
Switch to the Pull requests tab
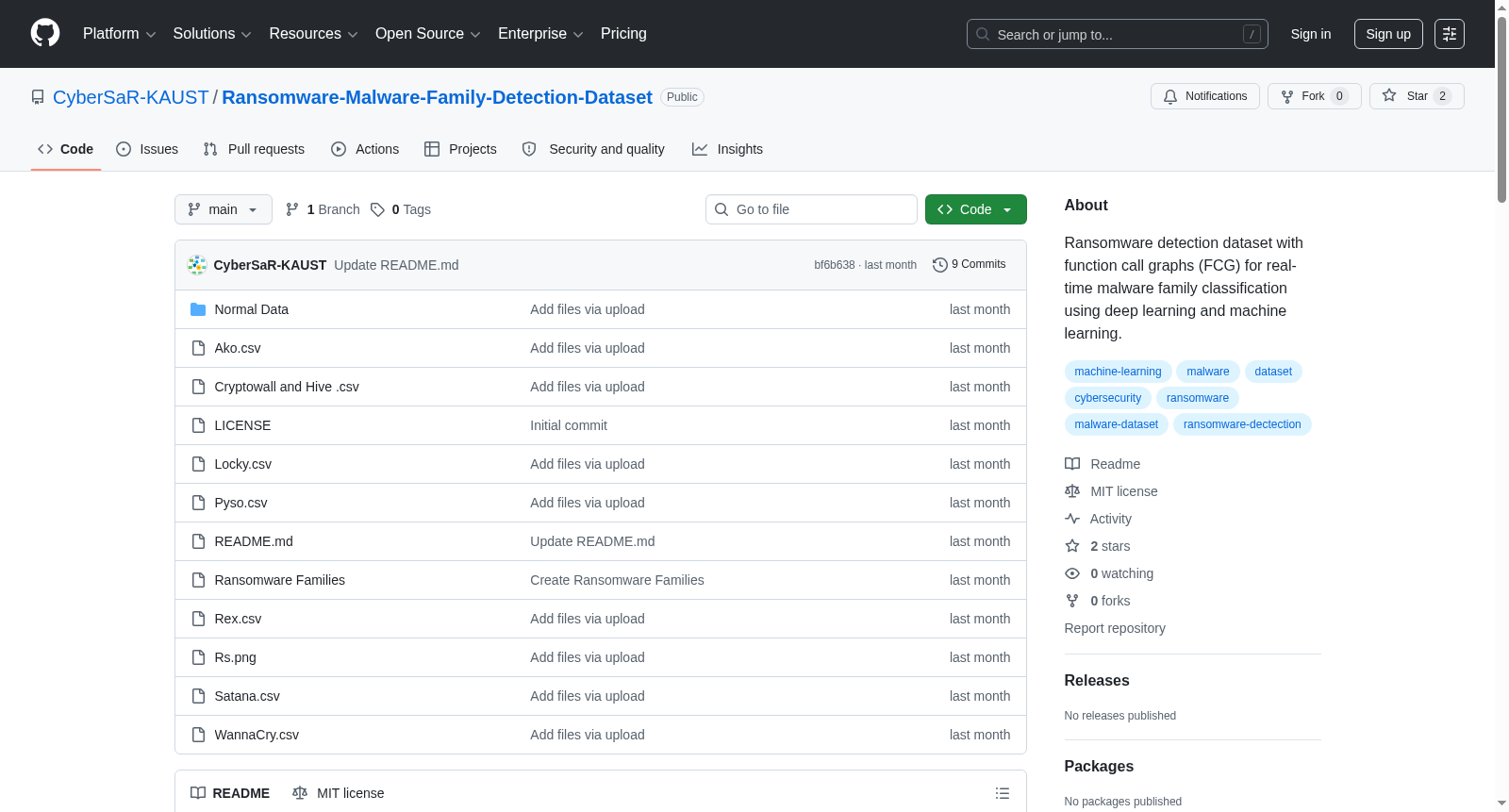coord(254,149)
